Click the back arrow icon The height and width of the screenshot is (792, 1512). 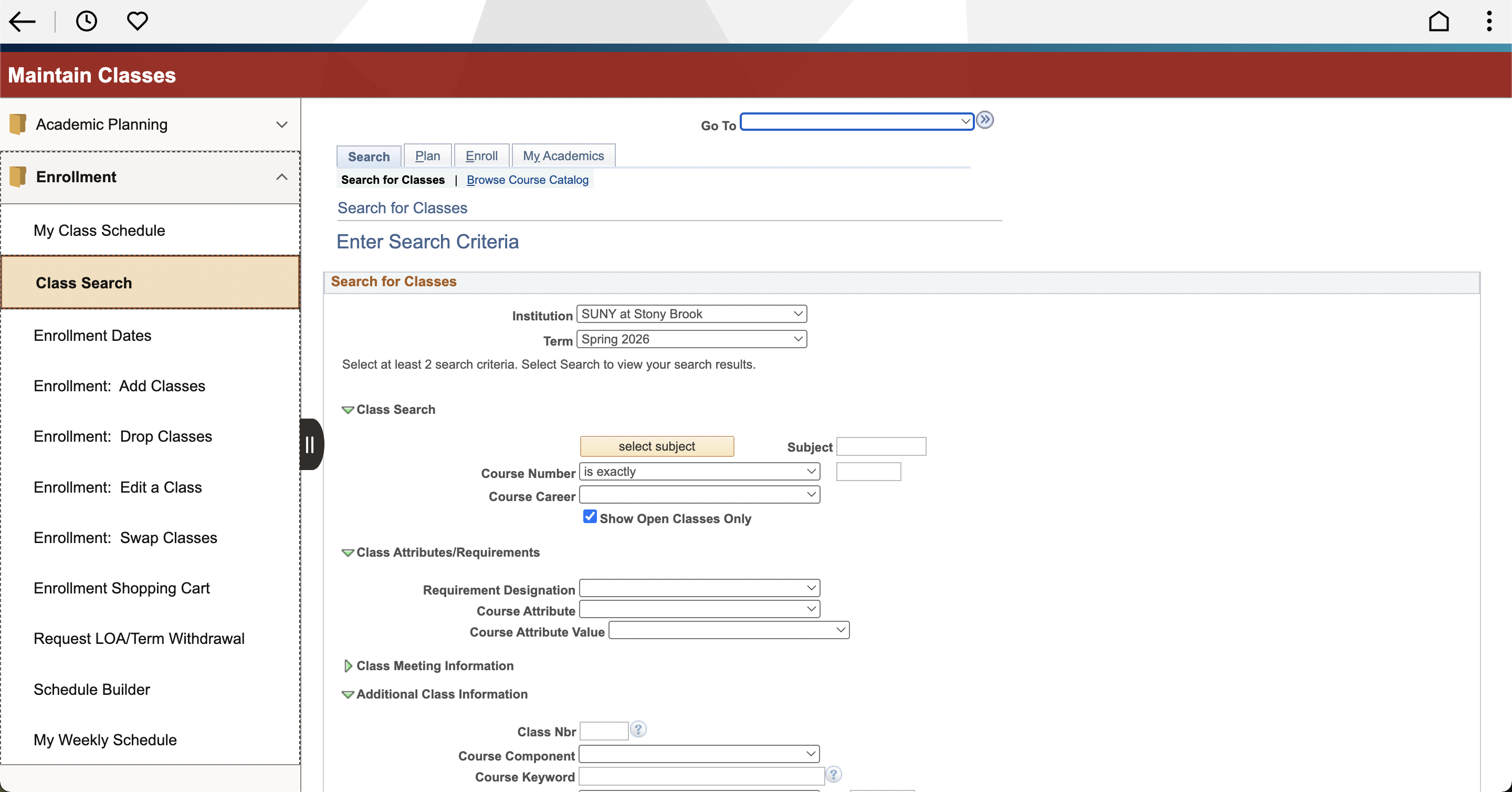(22, 22)
